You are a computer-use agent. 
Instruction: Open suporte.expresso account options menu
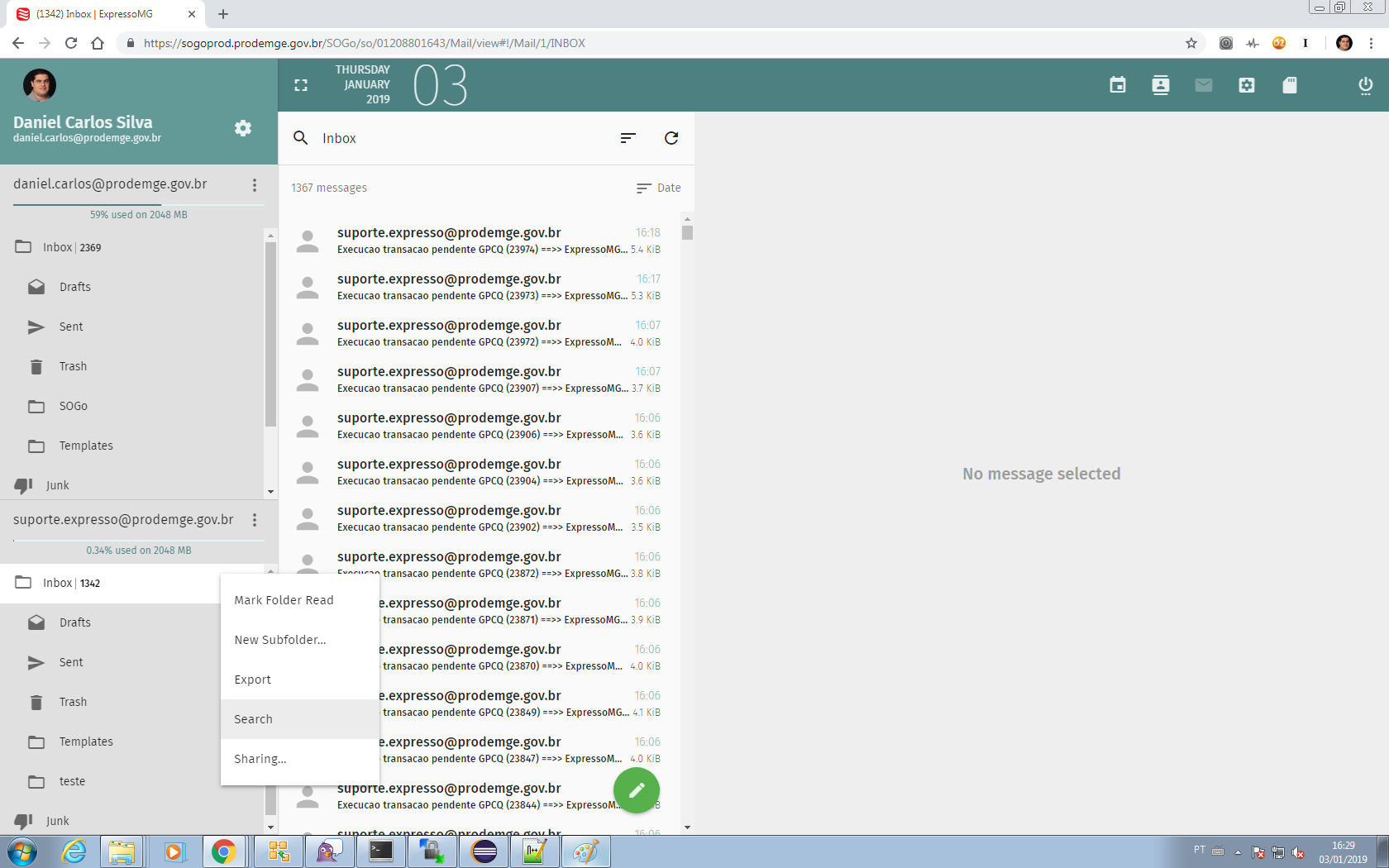click(x=255, y=520)
